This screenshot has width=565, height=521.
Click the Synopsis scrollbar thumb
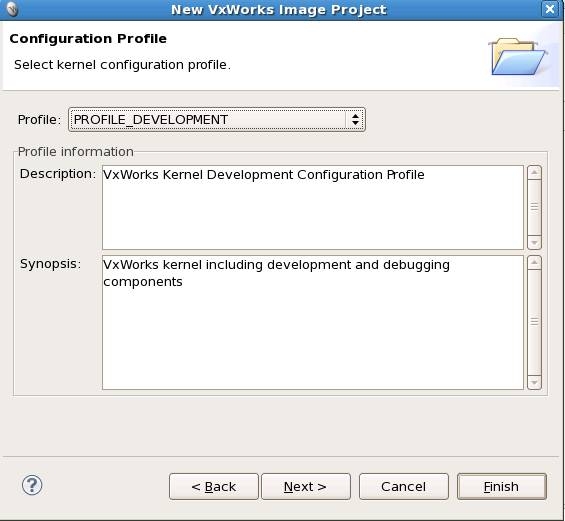tap(534, 322)
